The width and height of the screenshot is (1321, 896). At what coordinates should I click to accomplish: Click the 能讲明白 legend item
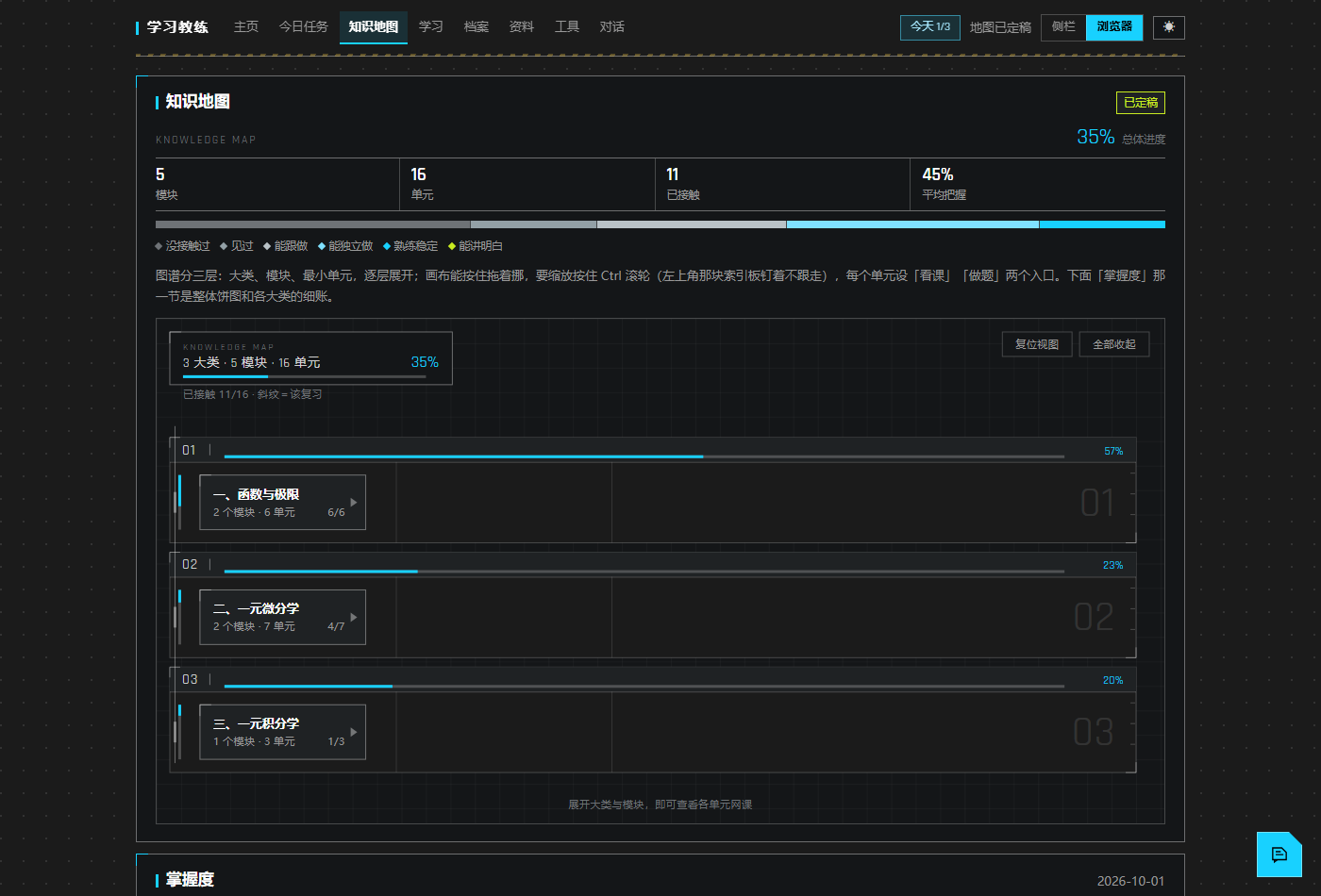[476, 246]
